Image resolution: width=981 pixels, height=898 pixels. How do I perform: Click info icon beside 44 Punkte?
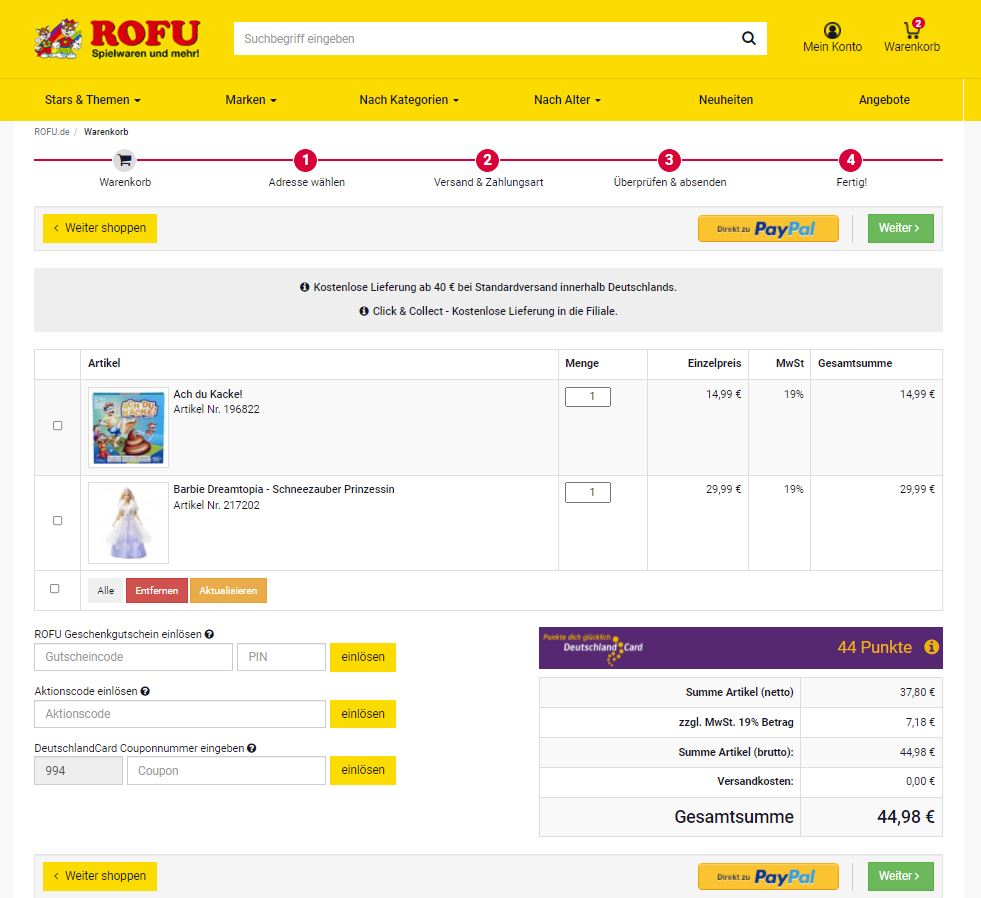(x=931, y=647)
